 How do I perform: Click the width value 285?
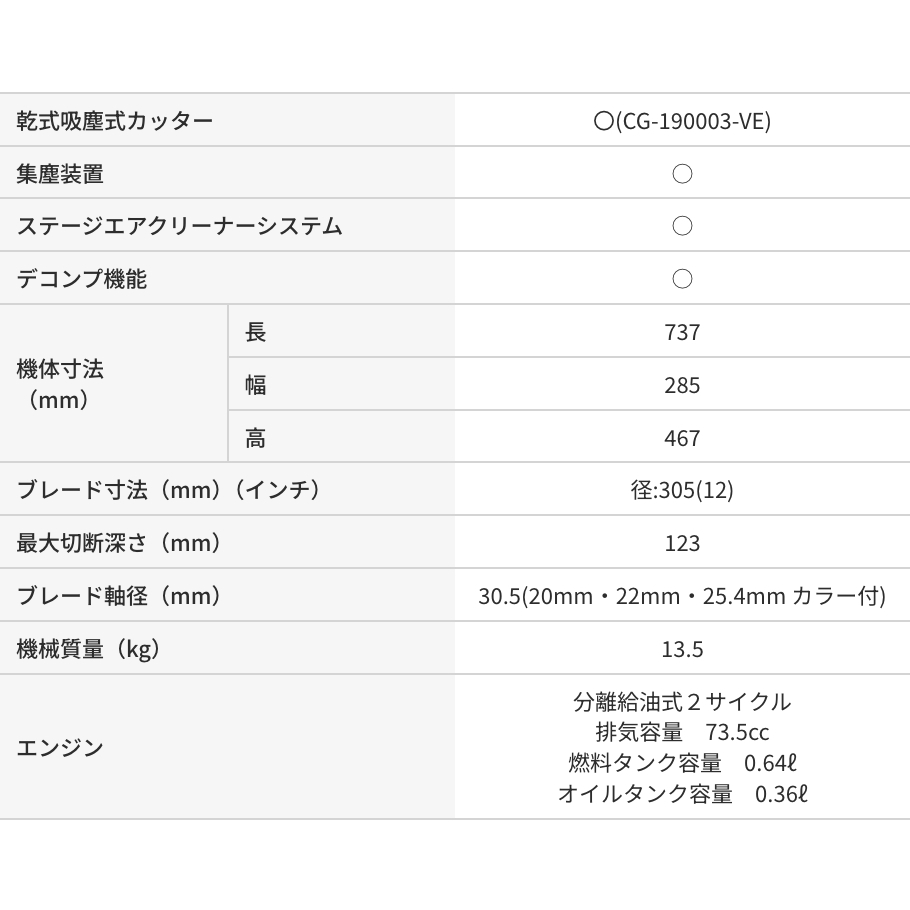[x=682, y=385]
